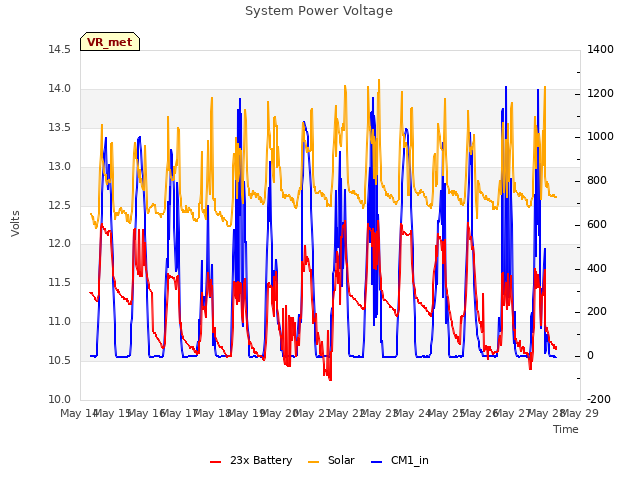Click the 14.0 left axis tick label
The image size is (640, 480).
coord(59,89)
